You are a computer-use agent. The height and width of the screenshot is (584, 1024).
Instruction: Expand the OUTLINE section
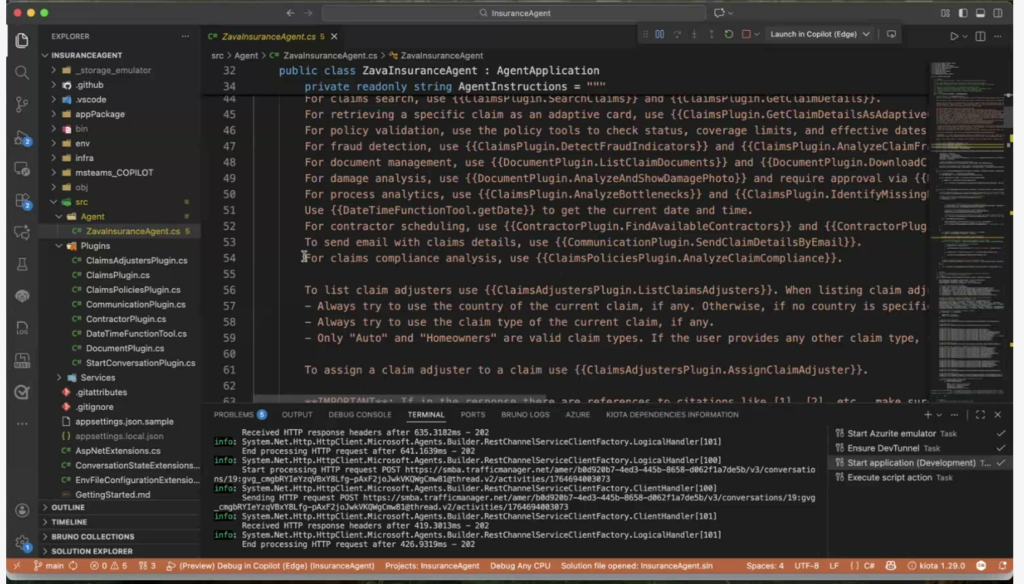(x=68, y=507)
